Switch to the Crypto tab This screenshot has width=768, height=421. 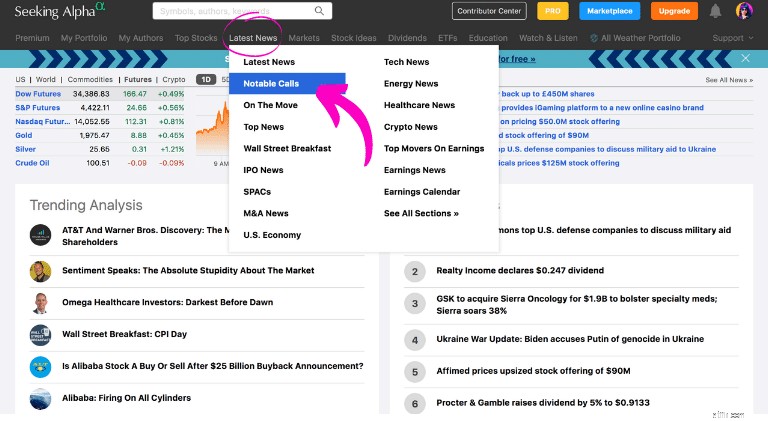click(174, 79)
